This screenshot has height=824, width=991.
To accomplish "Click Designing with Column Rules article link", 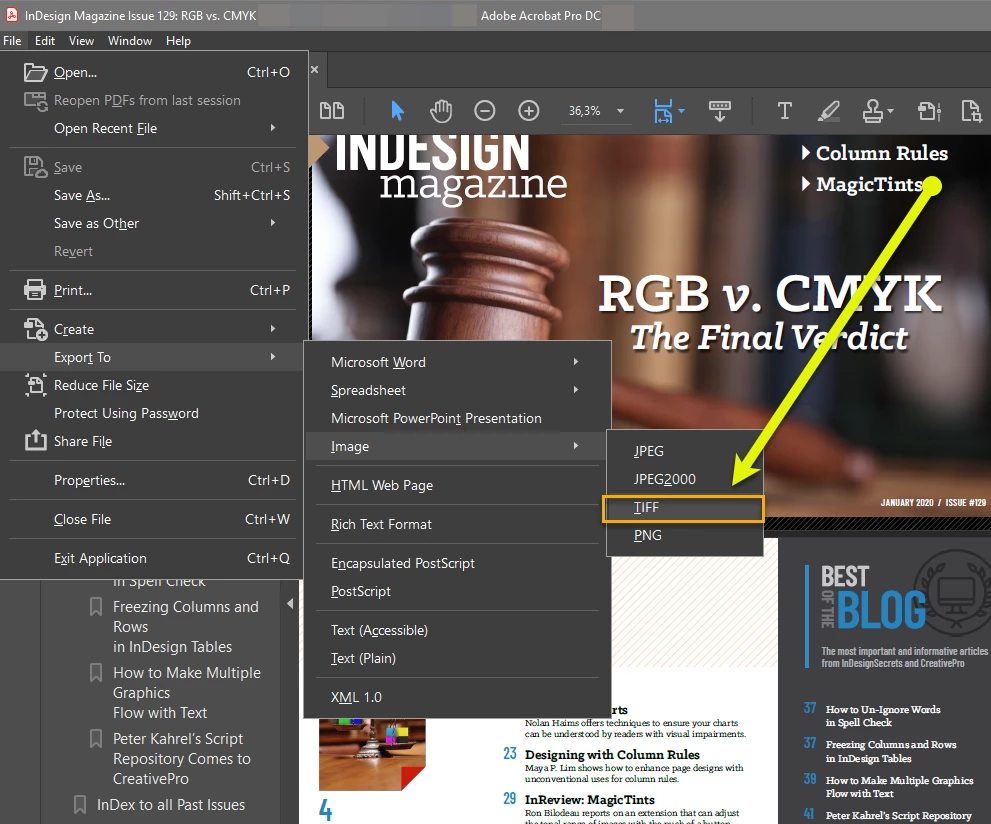I will (x=612, y=754).
